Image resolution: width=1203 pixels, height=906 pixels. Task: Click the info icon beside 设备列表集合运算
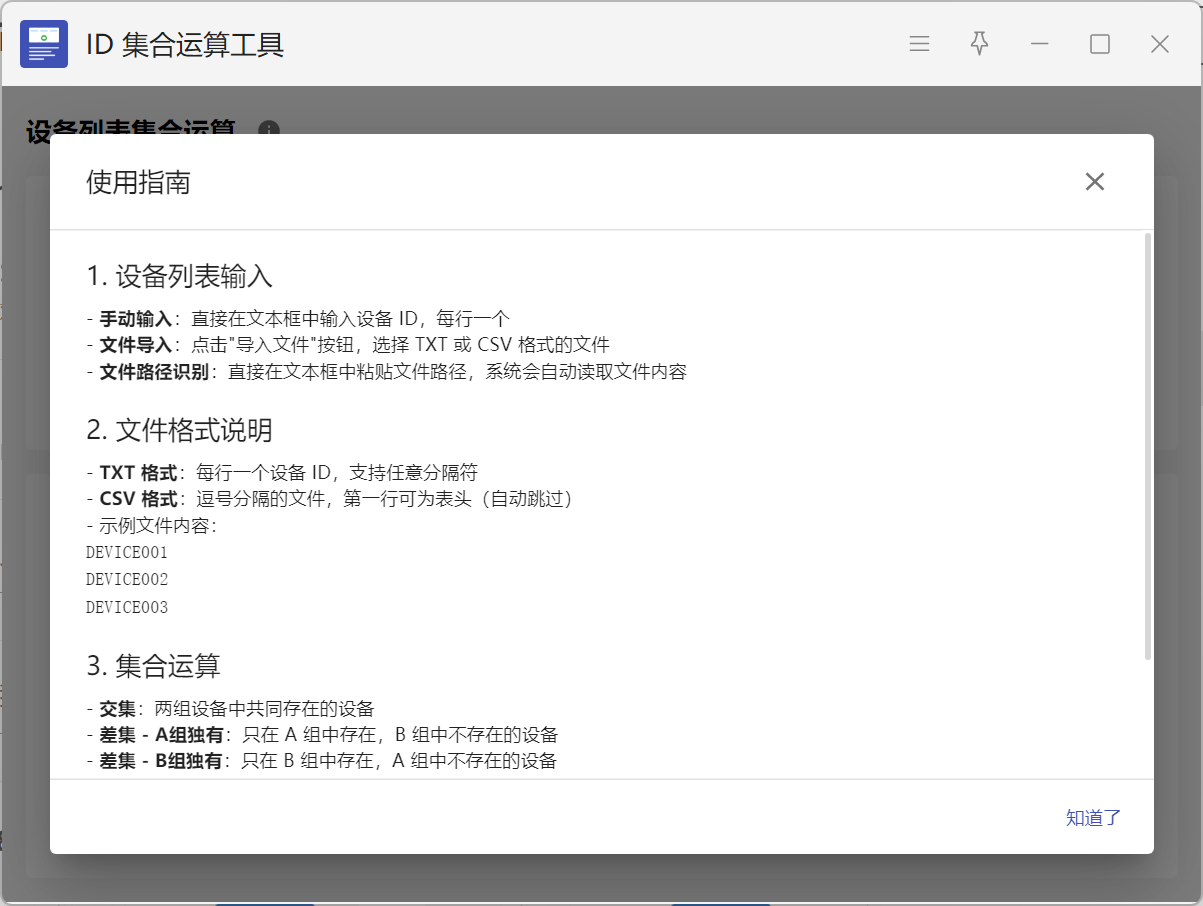point(268,130)
